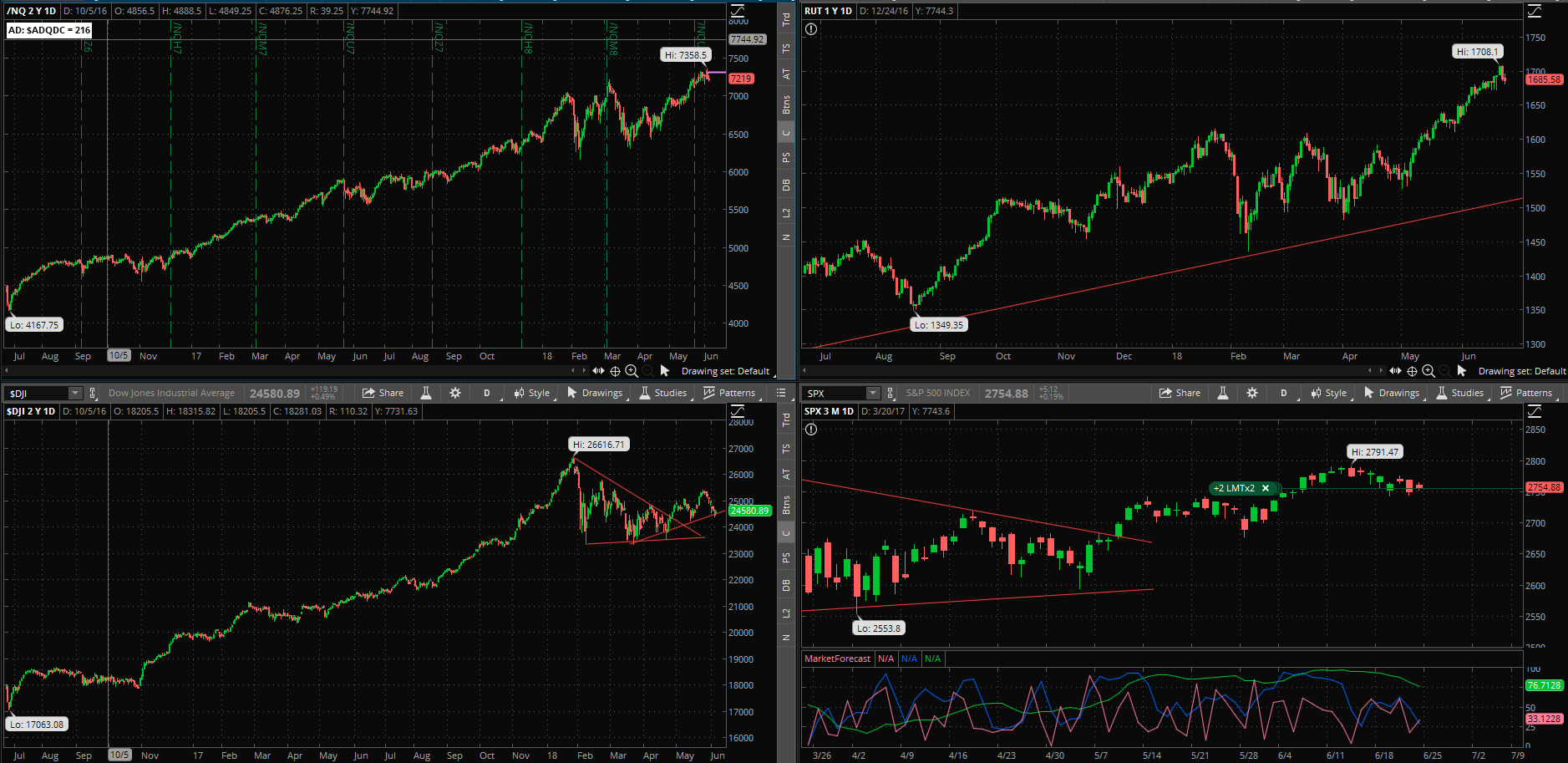The height and width of the screenshot is (763, 1568).
Task: Toggle AT sidebar beside /NQ chart
Action: tap(786, 74)
